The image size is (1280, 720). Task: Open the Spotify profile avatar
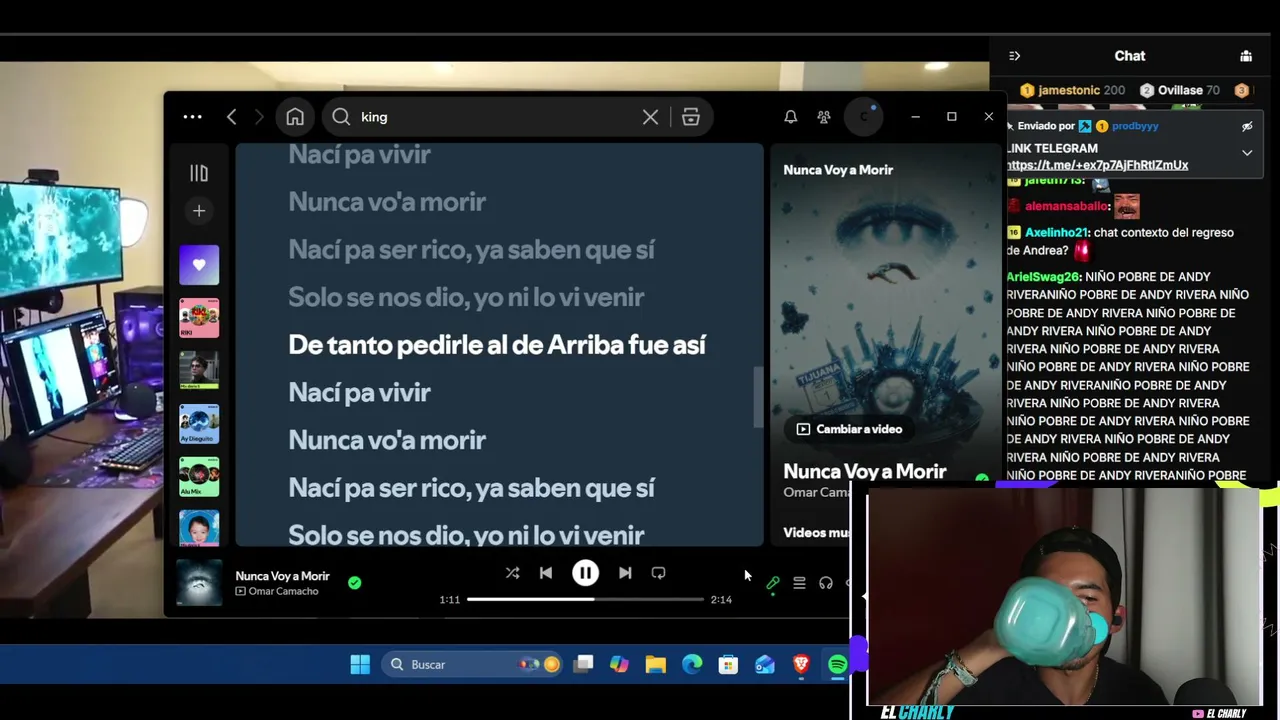point(864,117)
